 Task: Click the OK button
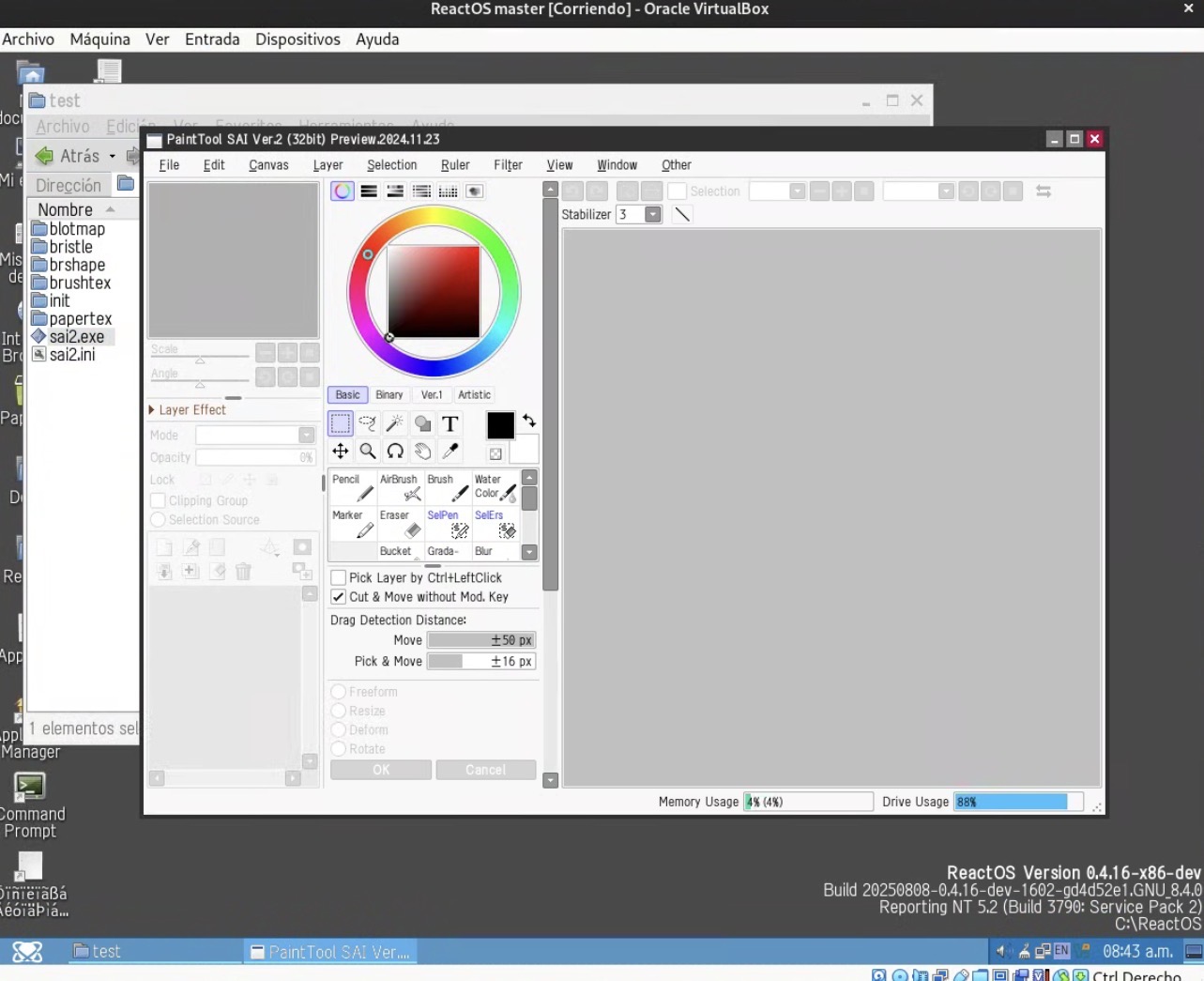pos(381,770)
